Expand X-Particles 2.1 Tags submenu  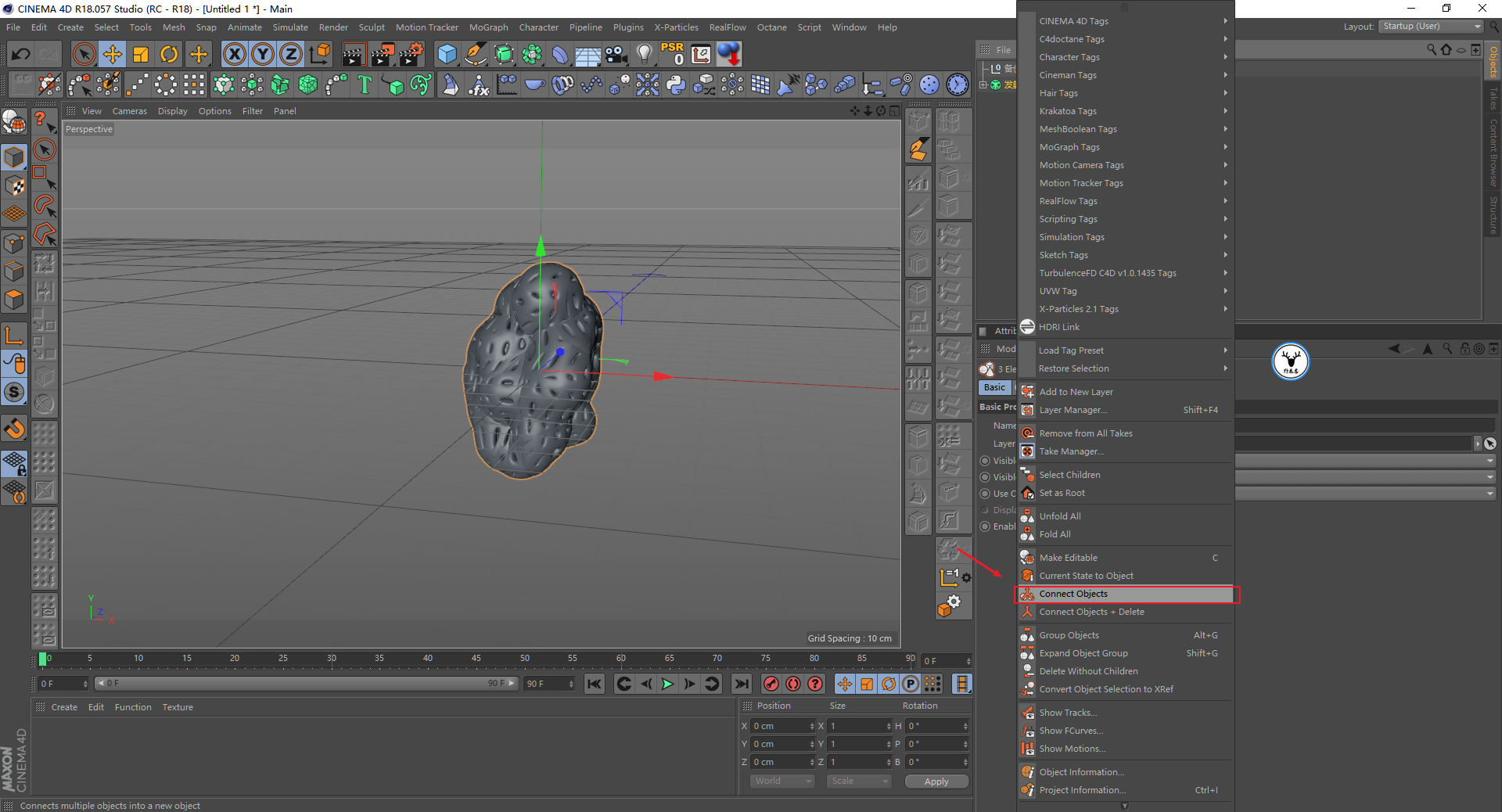tap(1126, 309)
